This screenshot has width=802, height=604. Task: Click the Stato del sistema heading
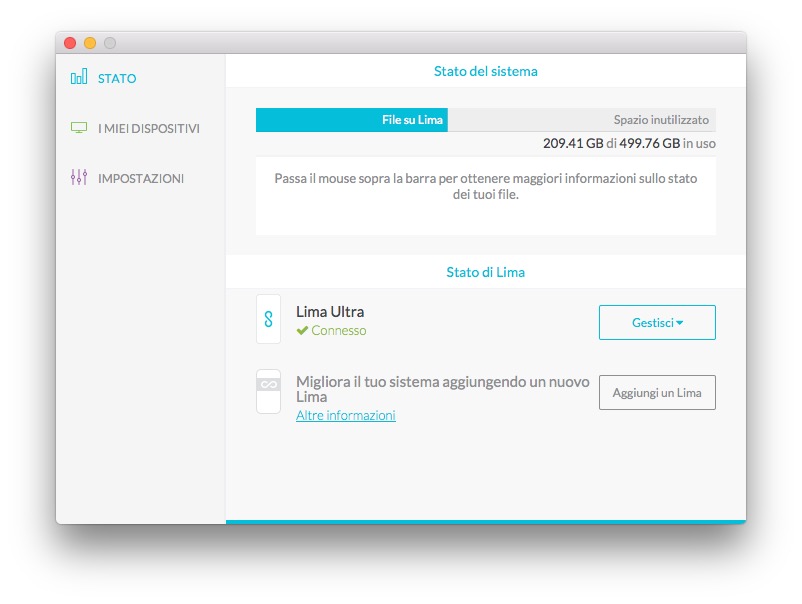coord(486,71)
